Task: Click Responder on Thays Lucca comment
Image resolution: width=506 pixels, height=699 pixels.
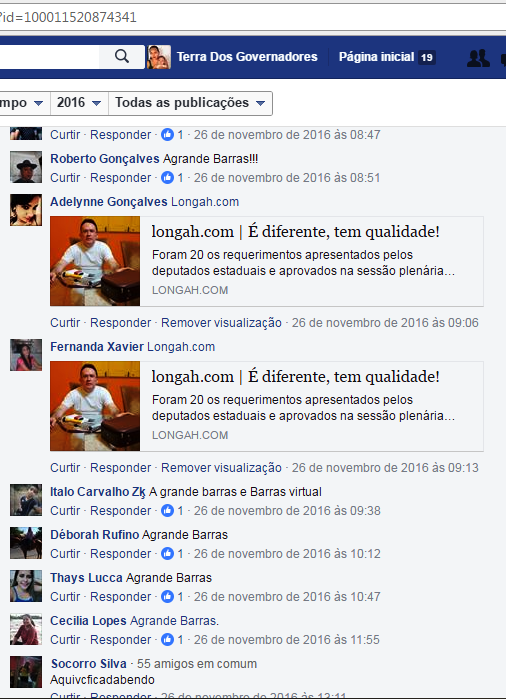Action: 120,596
